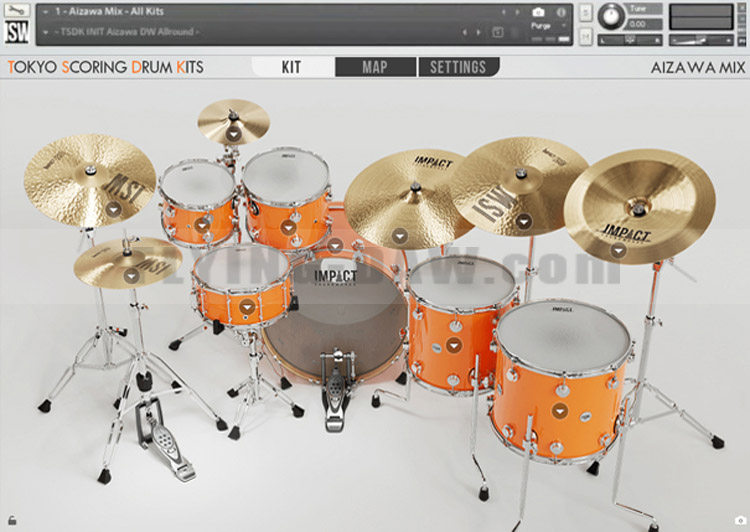Open the large floor tom dropdown

(559, 410)
